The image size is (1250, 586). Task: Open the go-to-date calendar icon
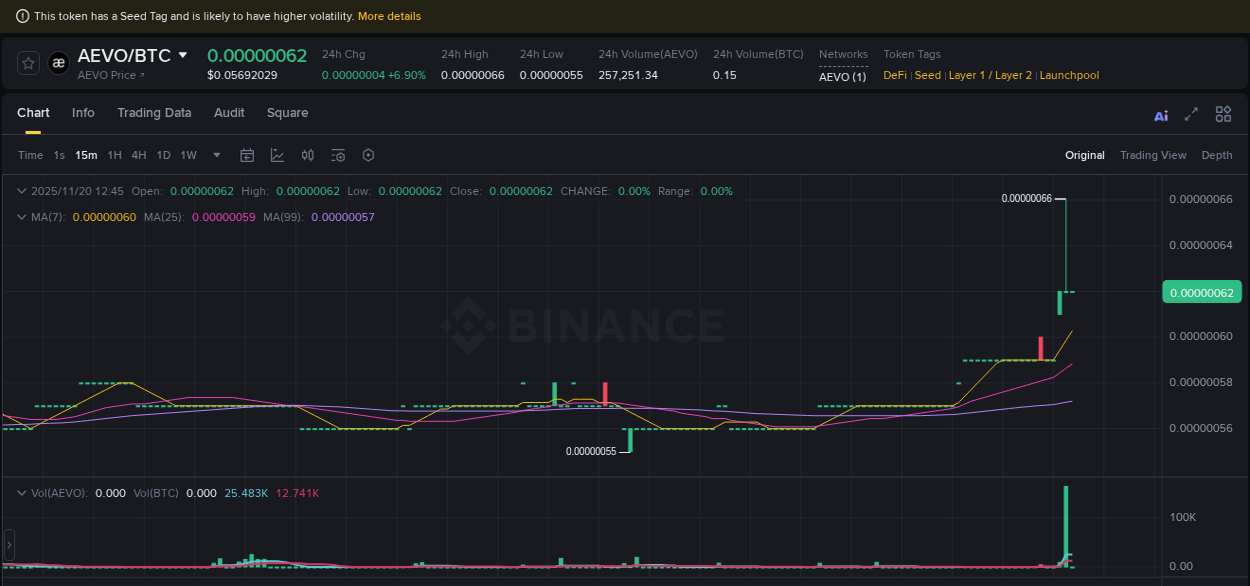point(247,155)
